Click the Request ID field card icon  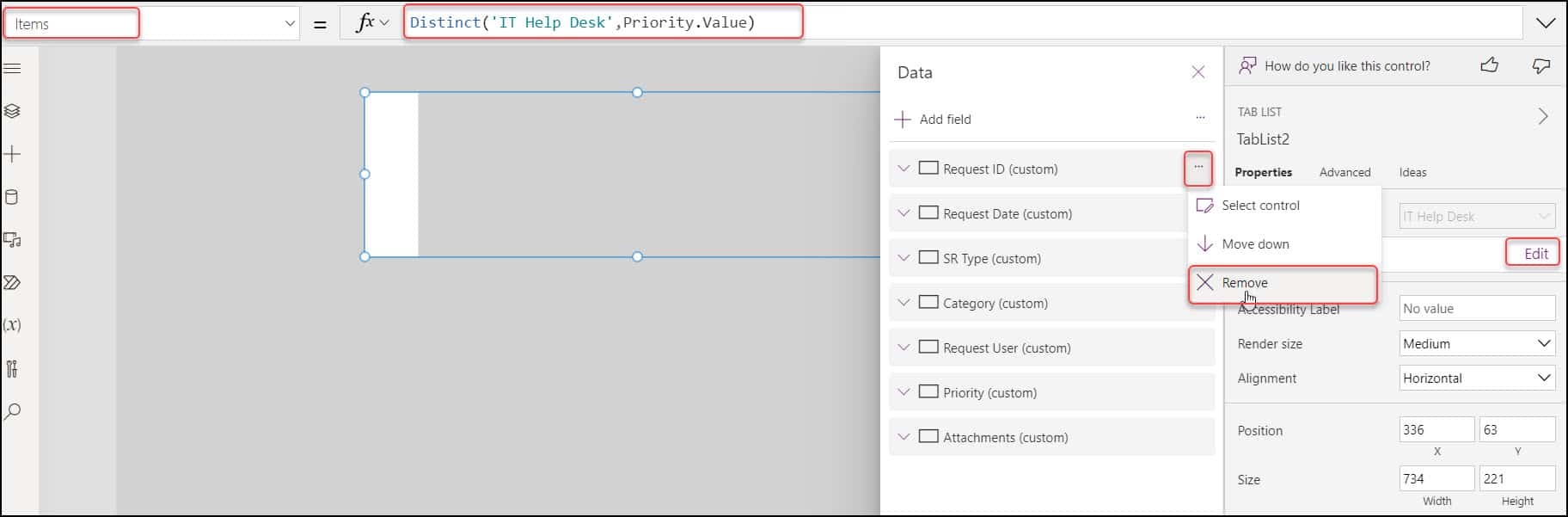(x=928, y=168)
